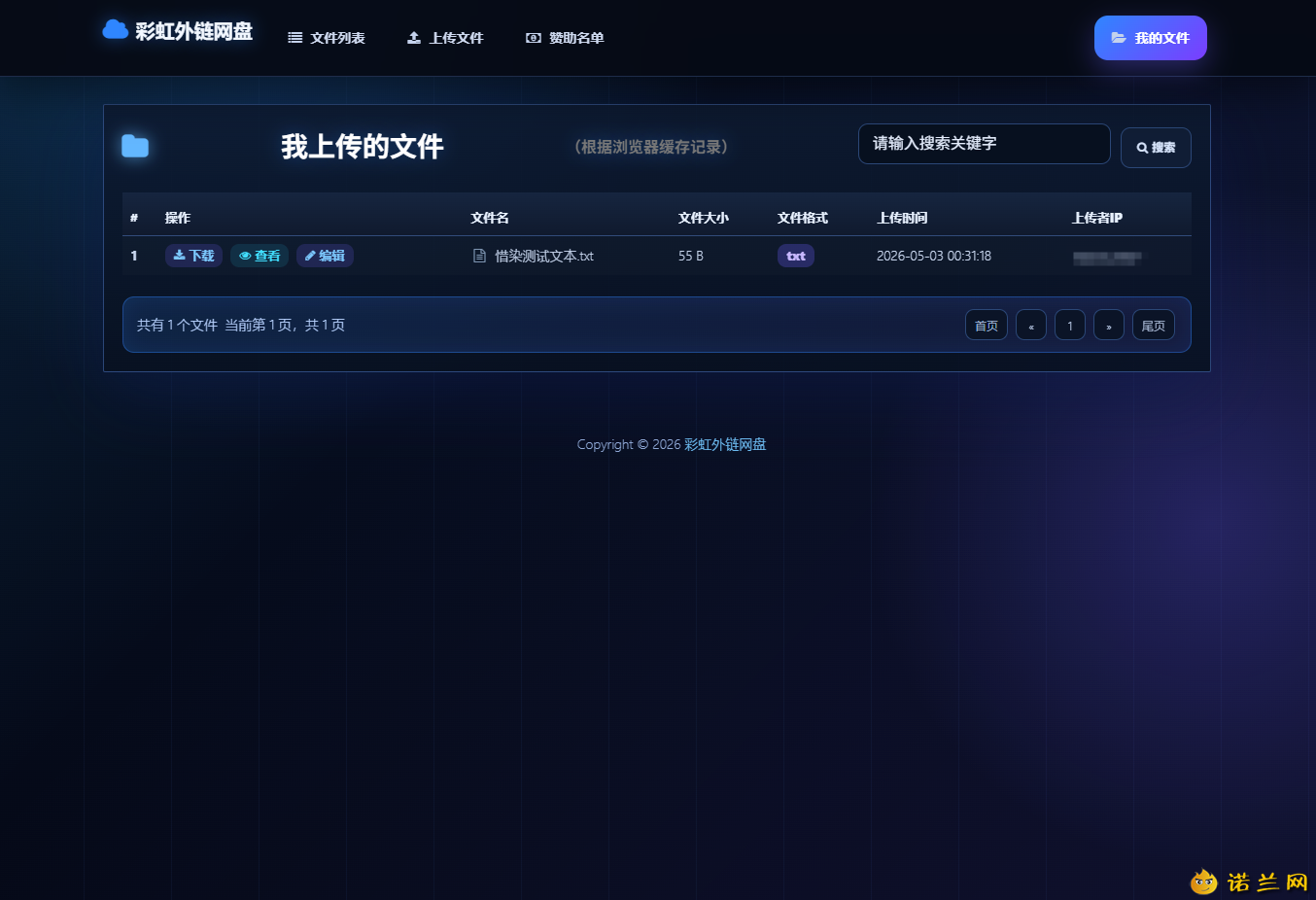Click the list icon beside 文件列表

(x=294, y=38)
